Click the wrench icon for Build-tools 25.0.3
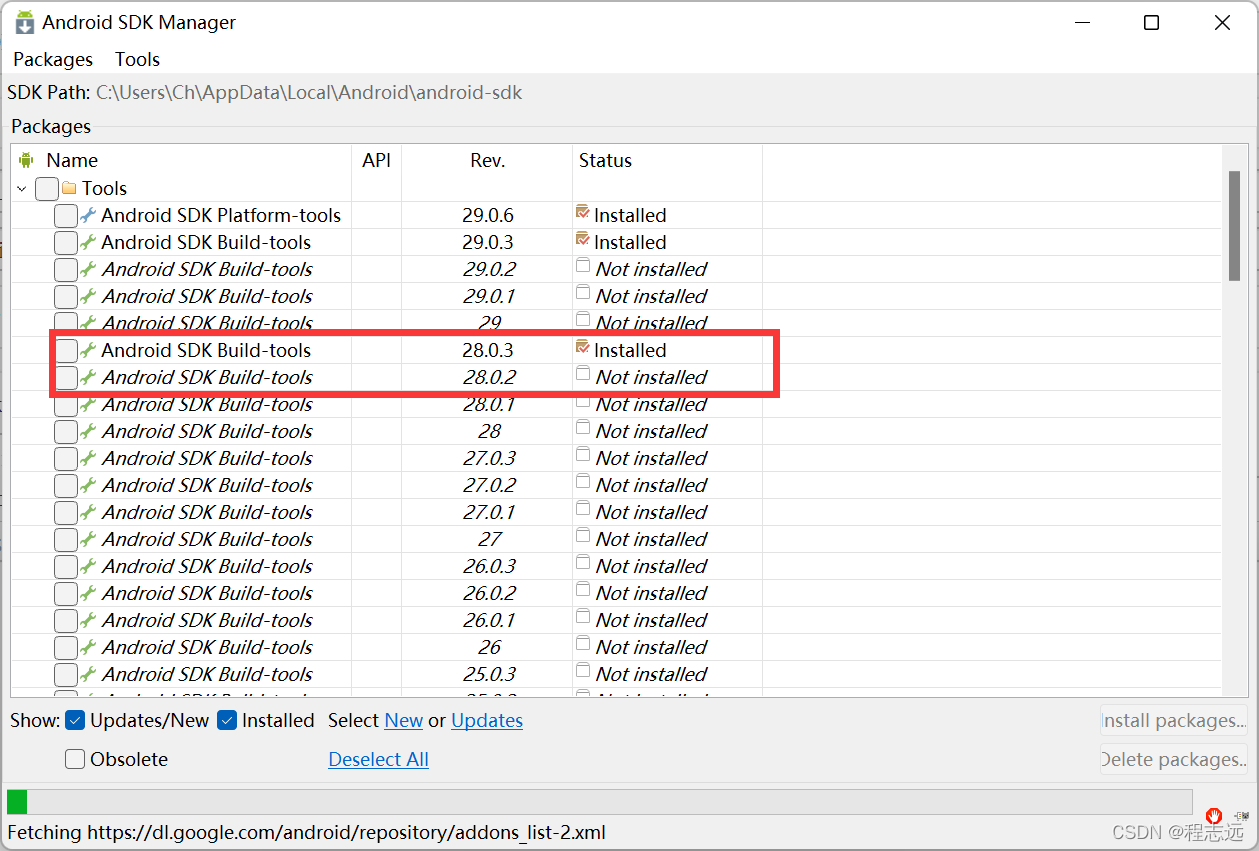The image size is (1259, 851). tap(88, 674)
